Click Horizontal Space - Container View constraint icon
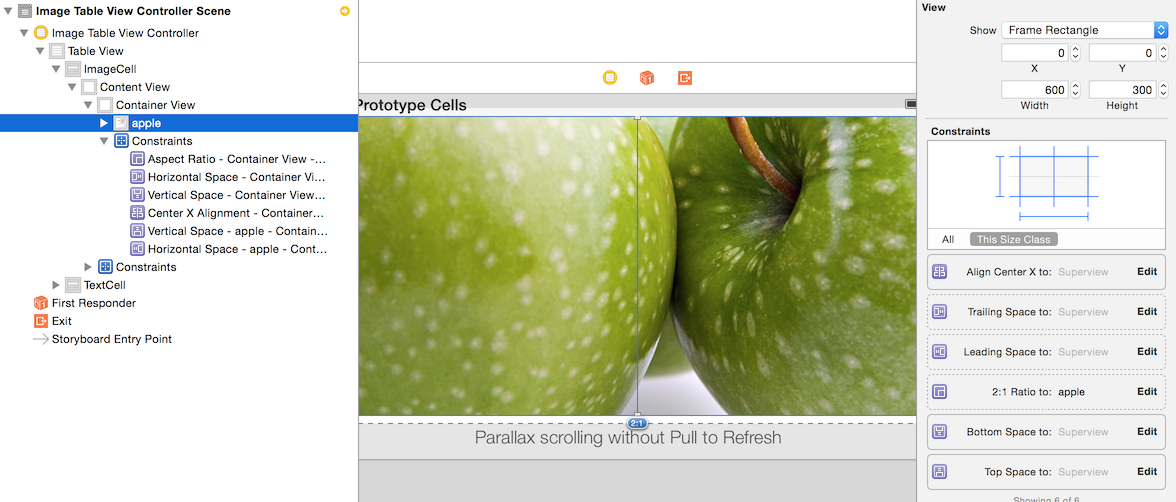Screen dimensions: 1176x502 click(137, 177)
